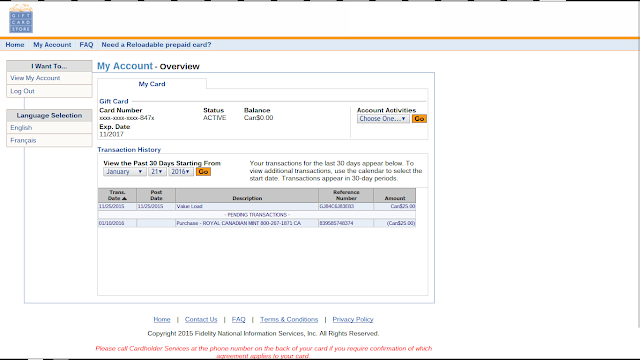Open the Privacy Policy link

pos(353,320)
